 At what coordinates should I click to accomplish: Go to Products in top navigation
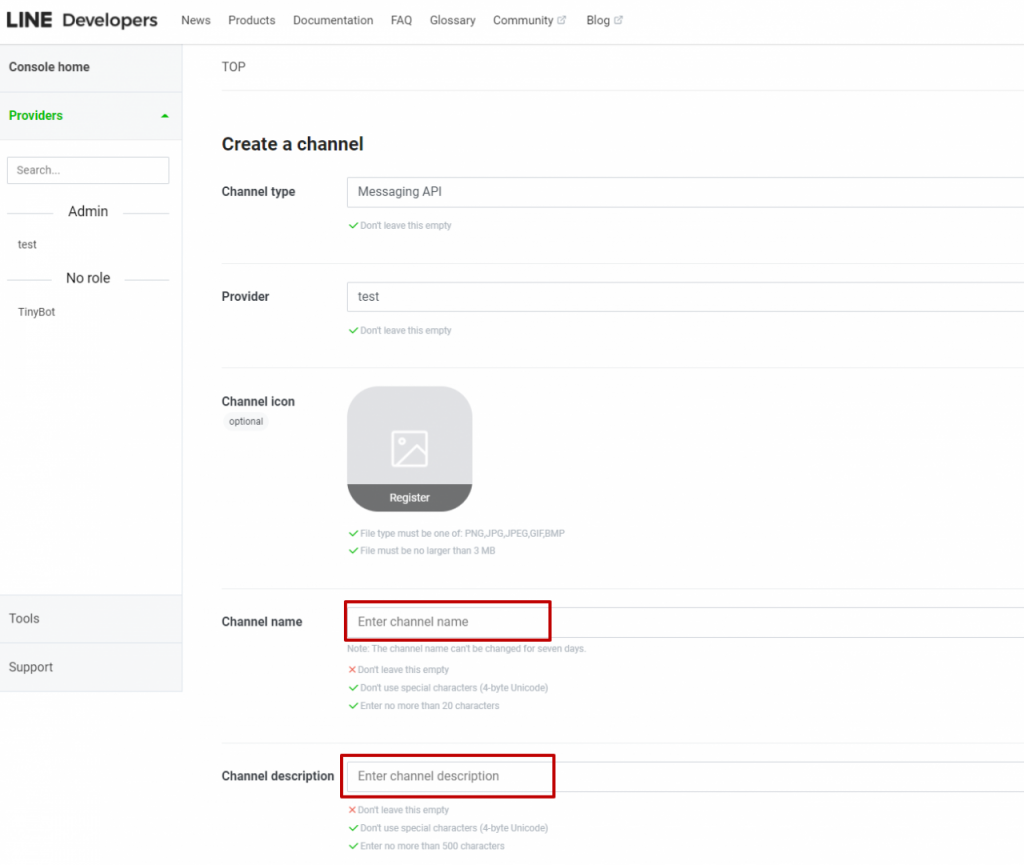251,20
